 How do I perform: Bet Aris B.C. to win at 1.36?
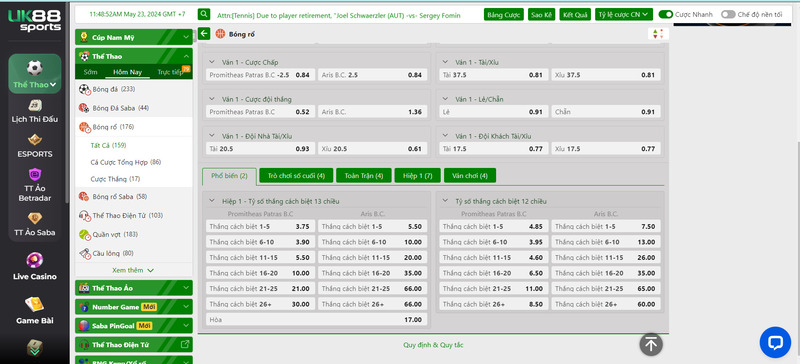click(x=372, y=112)
